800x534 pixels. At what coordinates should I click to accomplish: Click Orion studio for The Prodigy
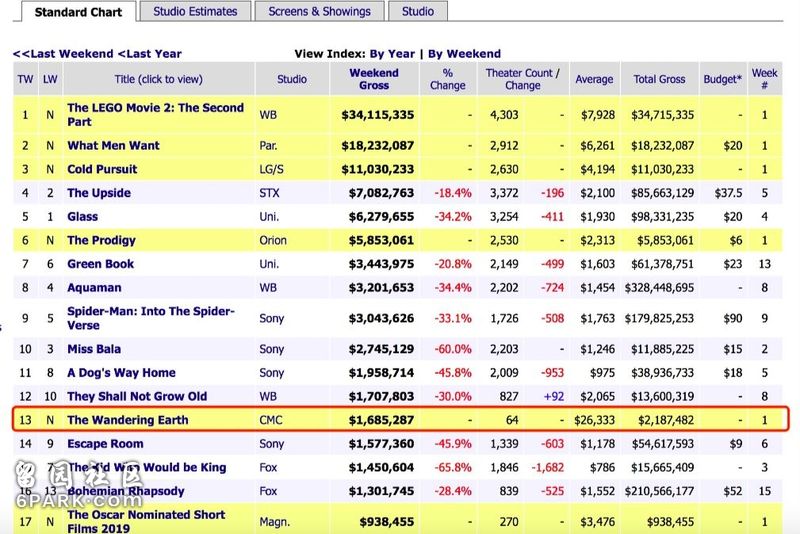point(273,240)
